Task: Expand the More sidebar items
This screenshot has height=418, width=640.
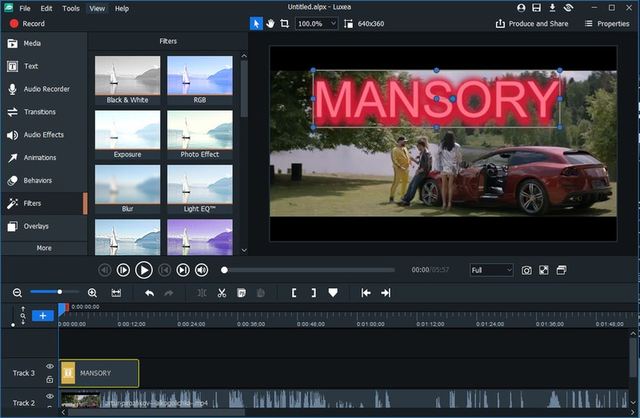Action: pyautogui.click(x=44, y=248)
